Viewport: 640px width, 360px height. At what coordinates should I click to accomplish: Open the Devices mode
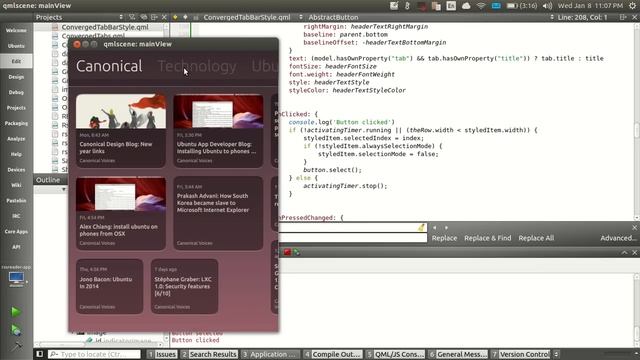point(16,170)
